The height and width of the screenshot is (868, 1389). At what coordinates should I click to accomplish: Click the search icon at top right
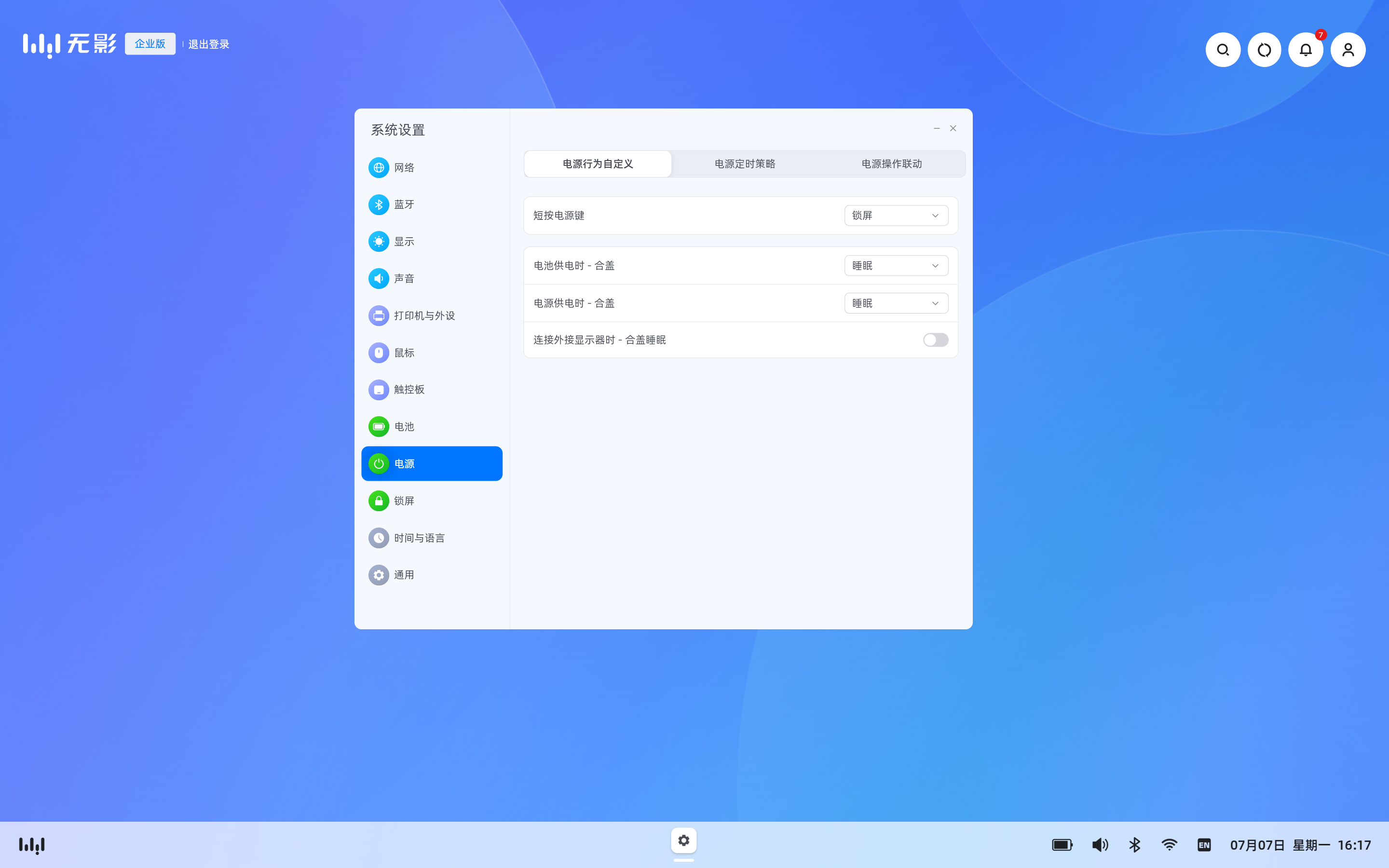click(1223, 50)
